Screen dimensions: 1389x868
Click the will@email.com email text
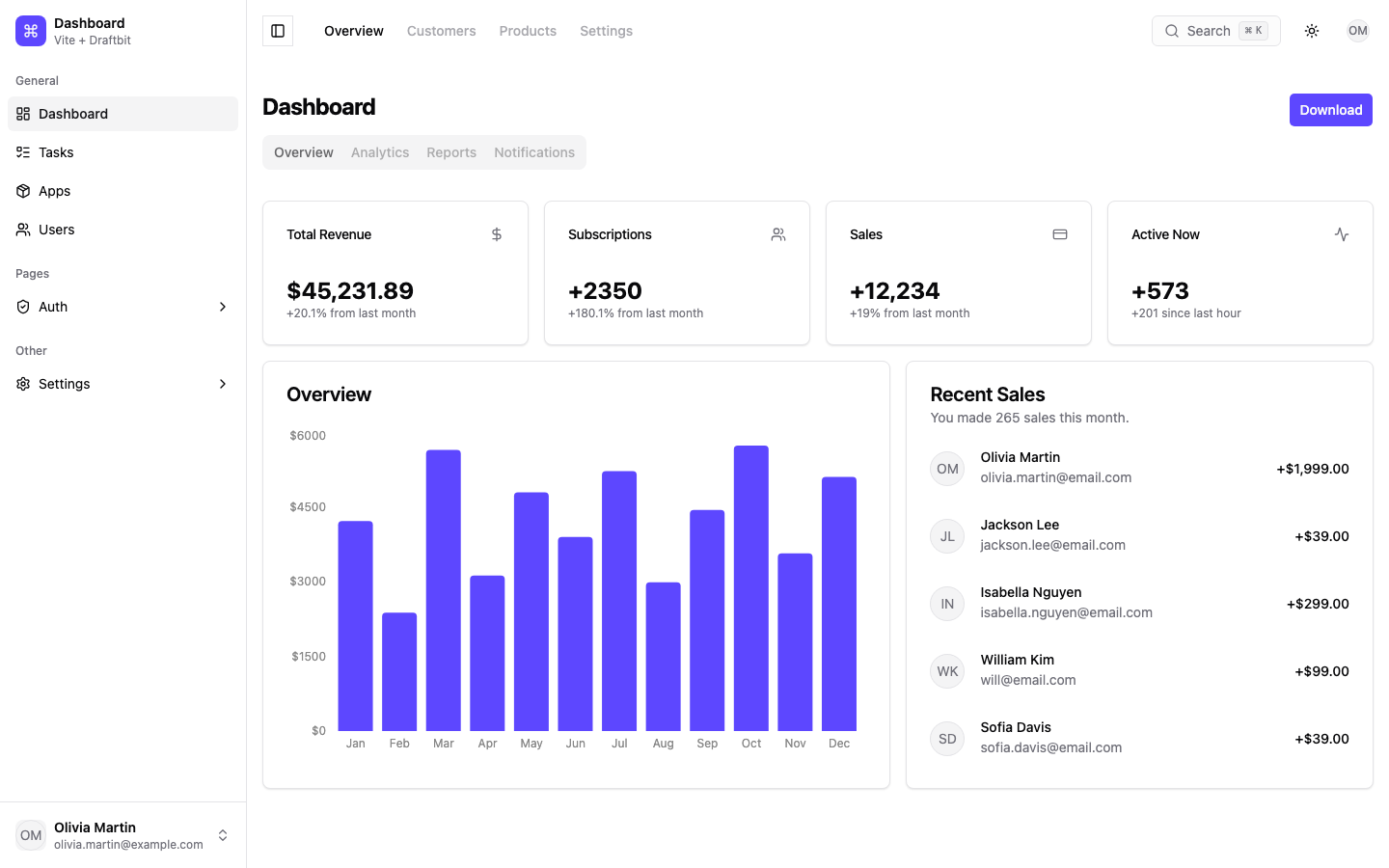(x=1028, y=680)
